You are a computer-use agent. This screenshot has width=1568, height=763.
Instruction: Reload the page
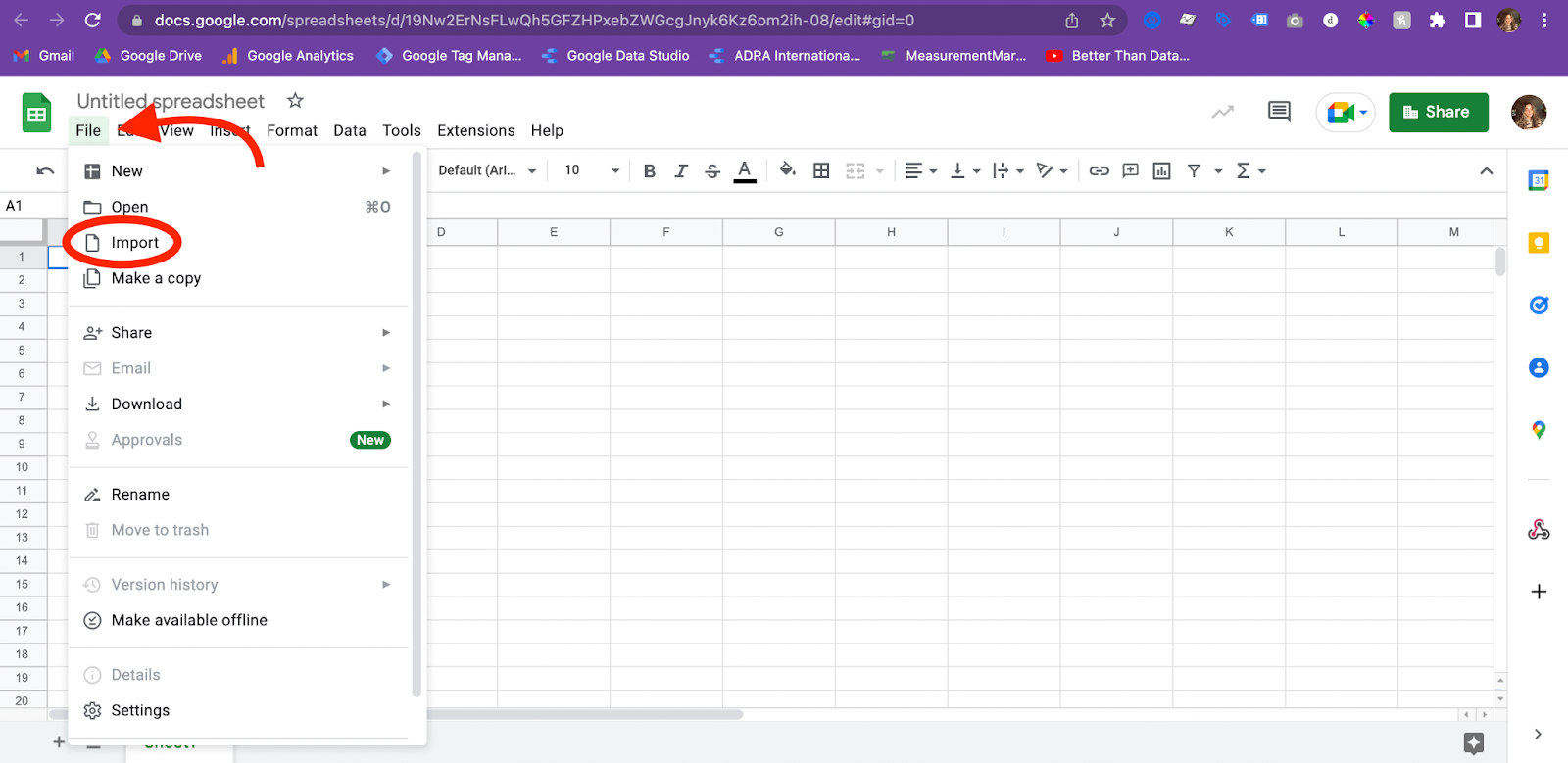tap(93, 21)
